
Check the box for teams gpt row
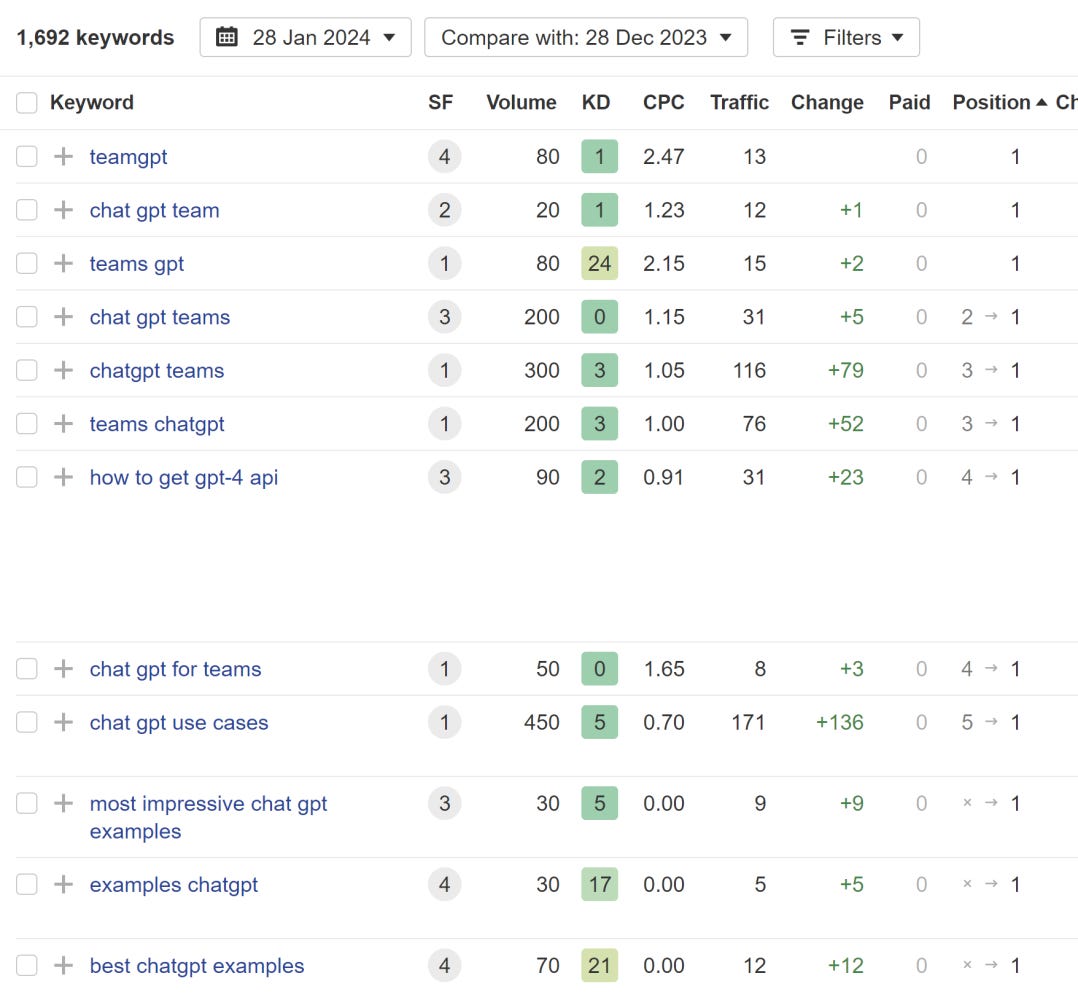[x=27, y=263]
